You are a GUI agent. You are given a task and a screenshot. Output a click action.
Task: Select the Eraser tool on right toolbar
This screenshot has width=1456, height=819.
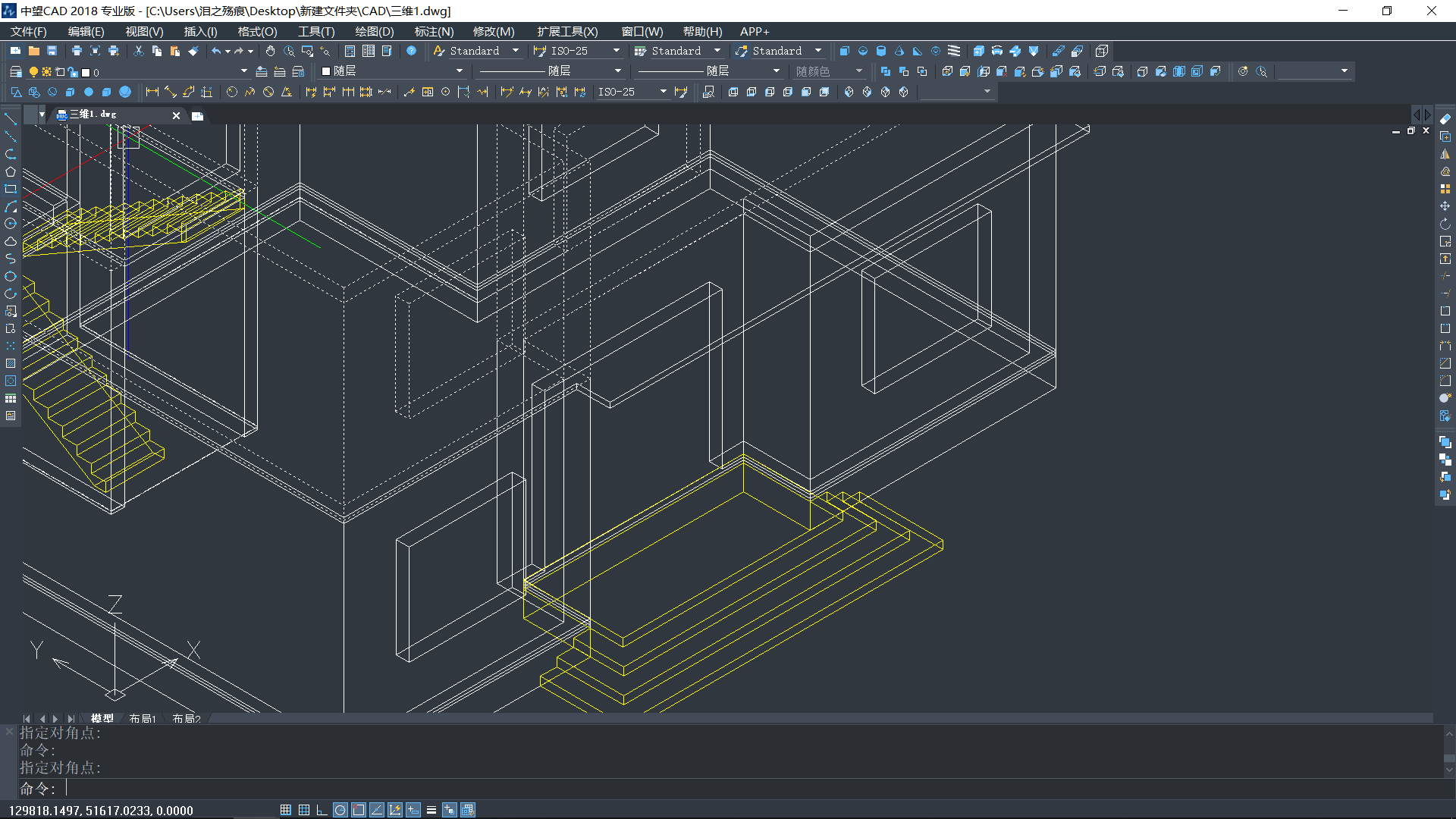(1445, 119)
